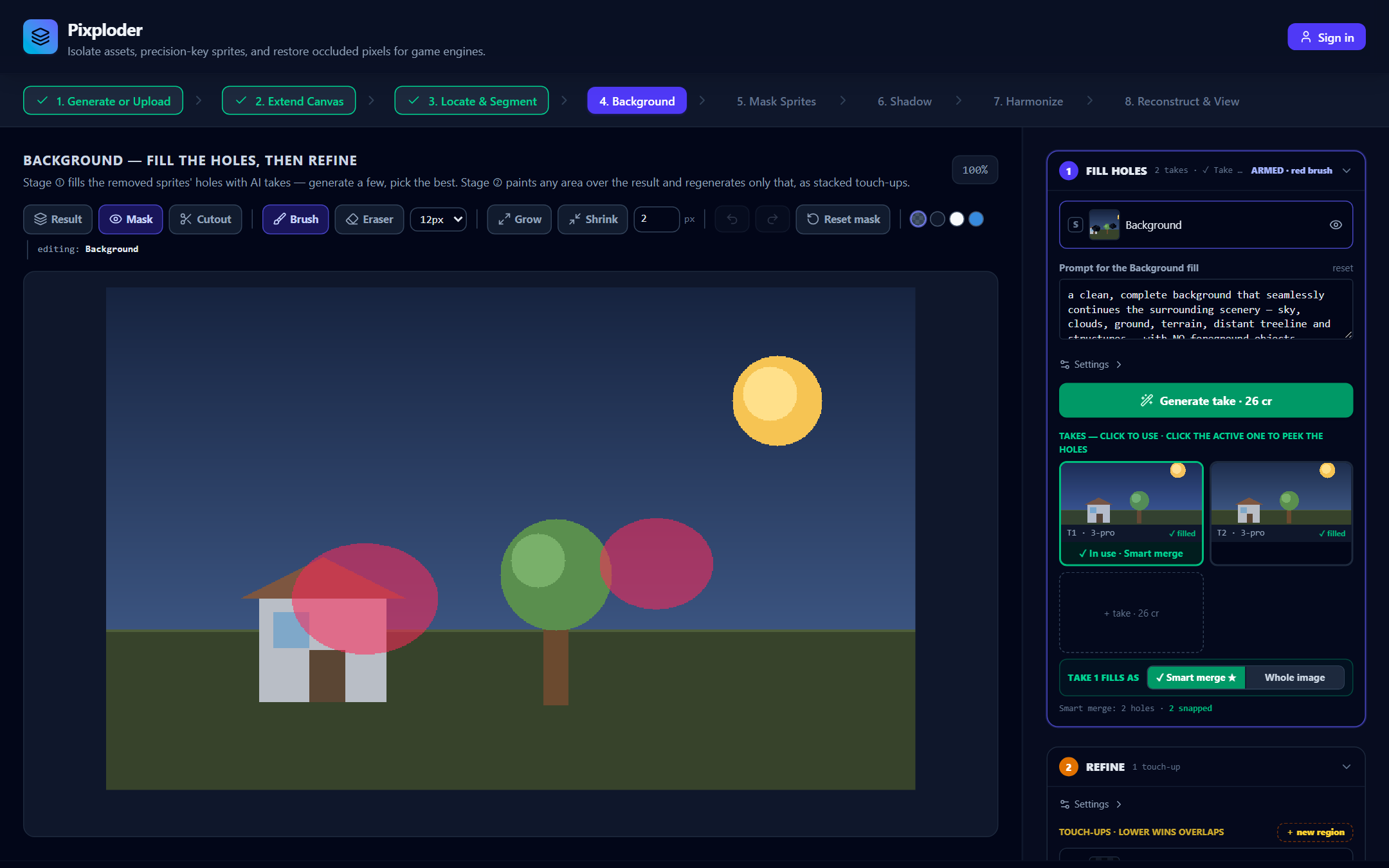1389x868 pixels.
Task: Select the Eraser tool
Action: [369, 219]
